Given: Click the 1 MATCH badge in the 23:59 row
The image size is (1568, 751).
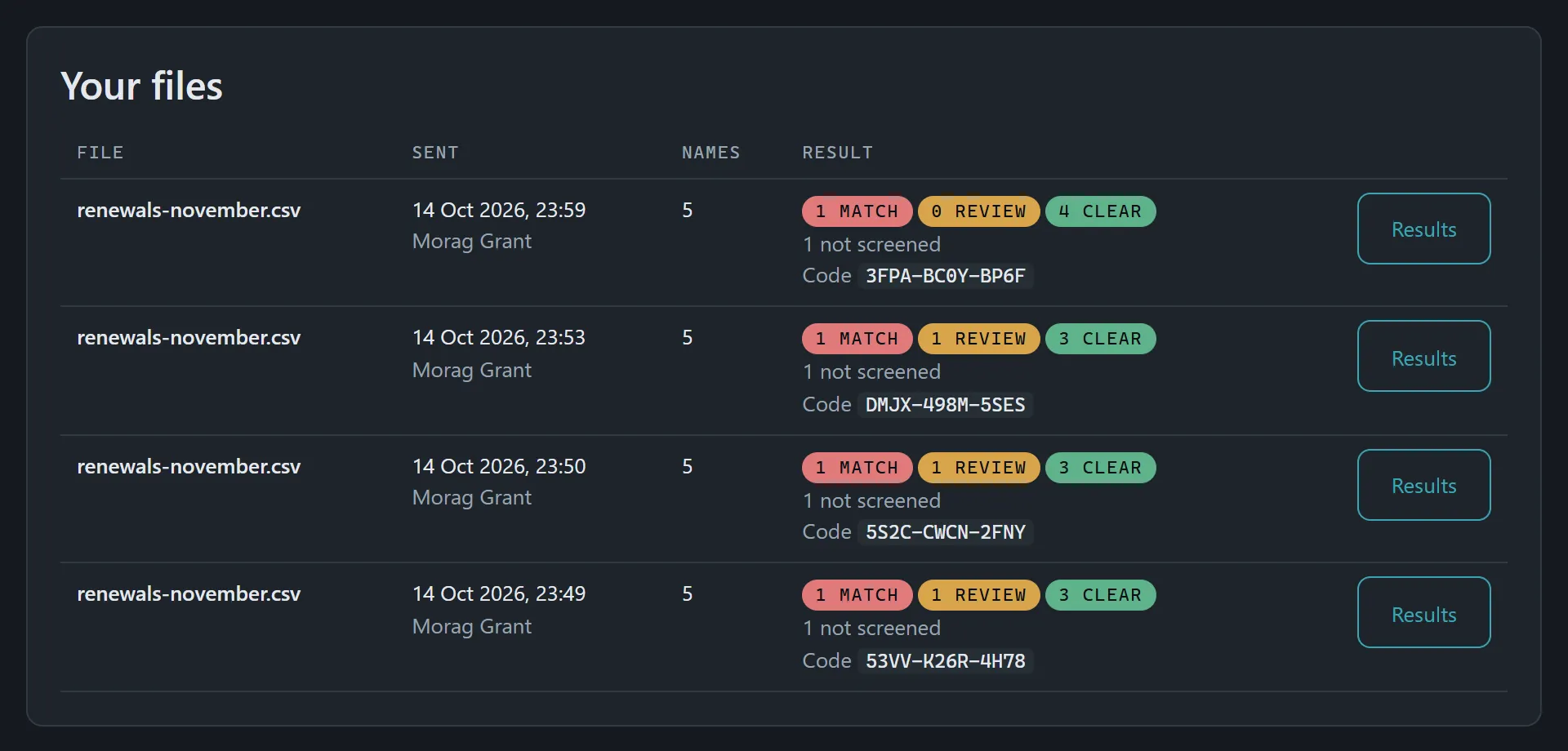Looking at the screenshot, I should coord(857,211).
